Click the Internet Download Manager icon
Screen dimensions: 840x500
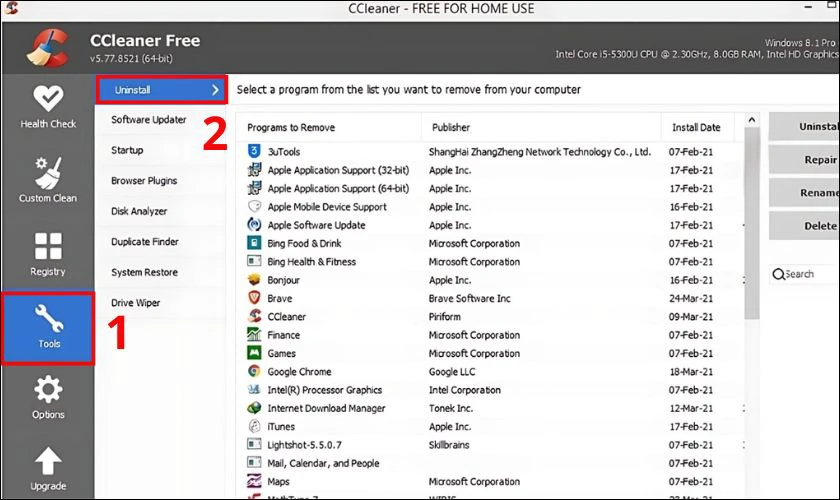[x=254, y=408]
